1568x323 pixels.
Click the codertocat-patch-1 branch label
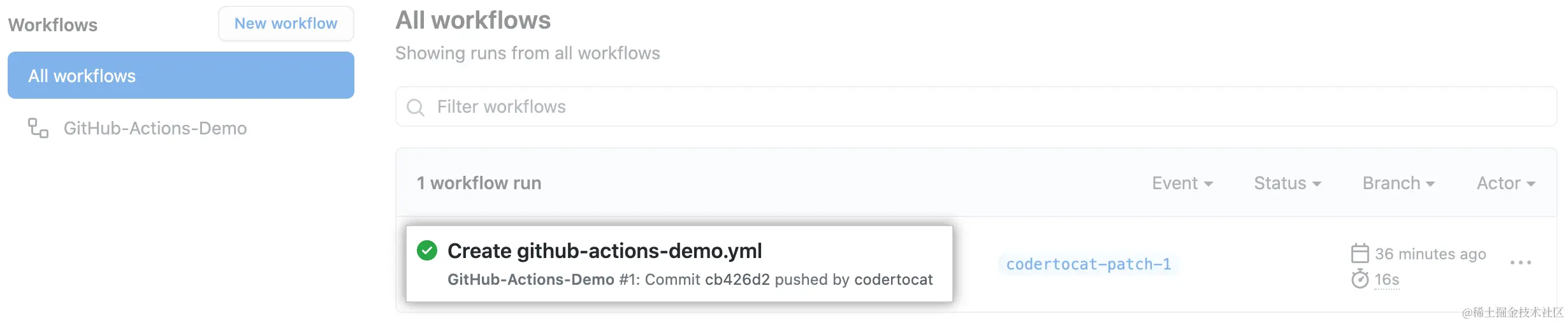[x=1088, y=264]
